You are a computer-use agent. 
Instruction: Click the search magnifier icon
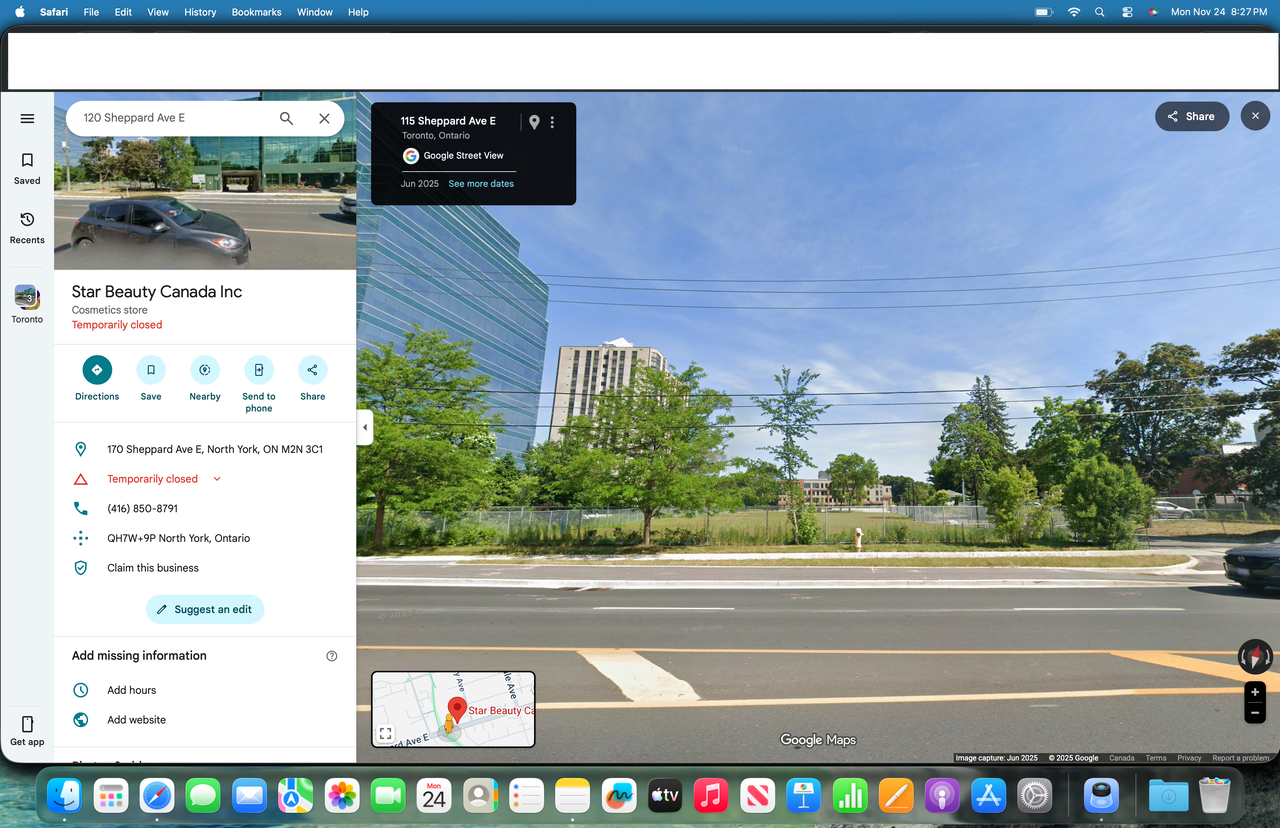(286, 118)
